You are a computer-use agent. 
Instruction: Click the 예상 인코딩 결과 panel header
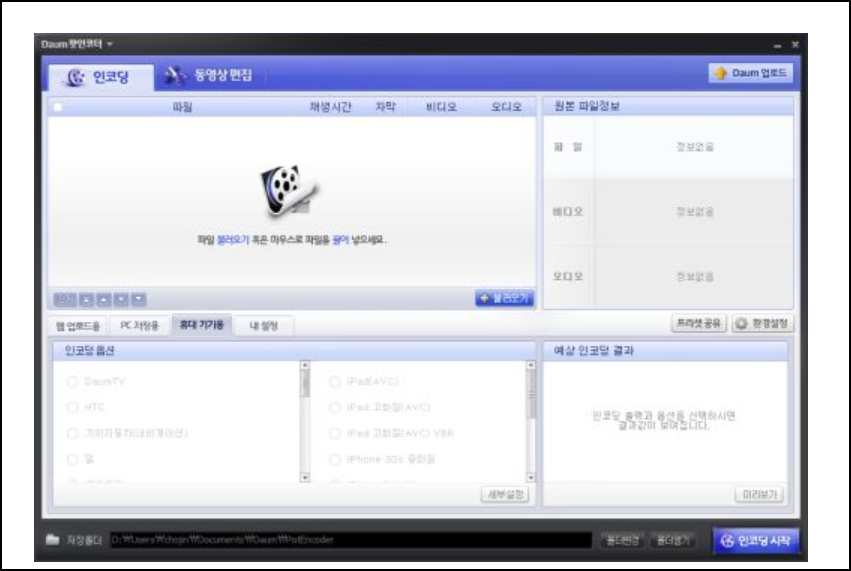coord(665,351)
